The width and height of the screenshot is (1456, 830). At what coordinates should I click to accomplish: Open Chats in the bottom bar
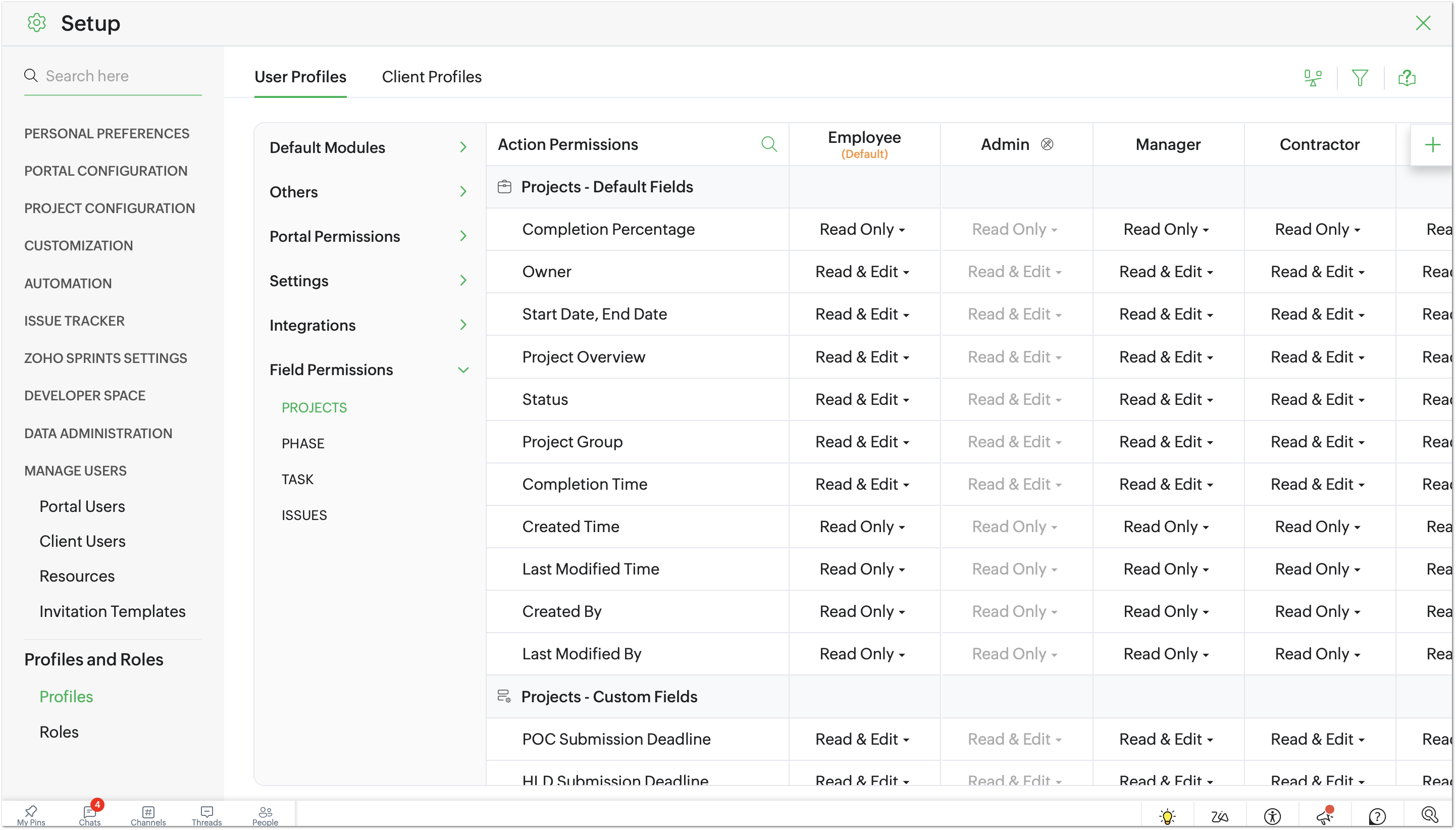[x=89, y=815]
